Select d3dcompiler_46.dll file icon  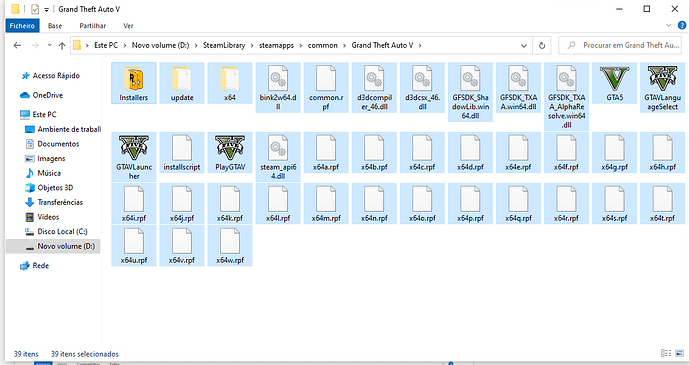[374, 79]
